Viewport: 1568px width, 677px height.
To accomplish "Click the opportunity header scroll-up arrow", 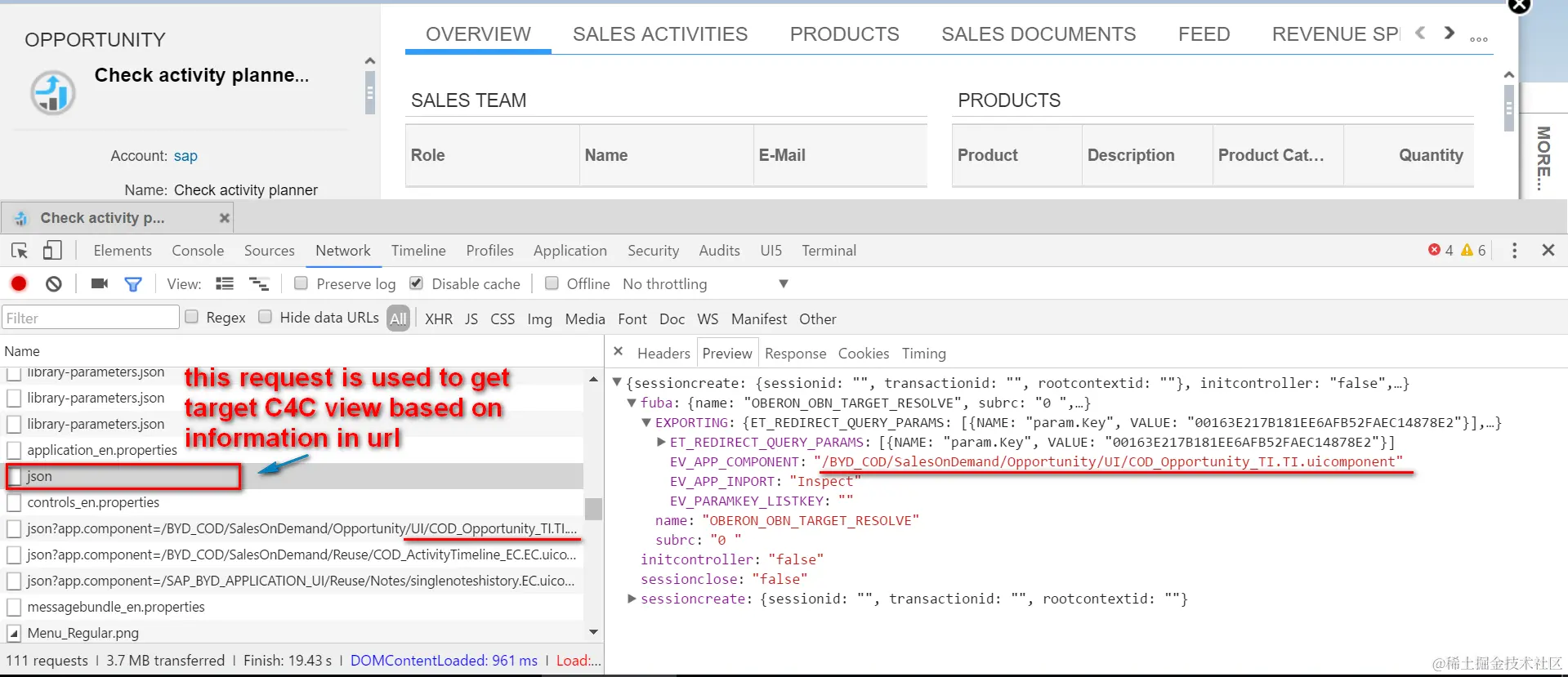I will [x=369, y=60].
